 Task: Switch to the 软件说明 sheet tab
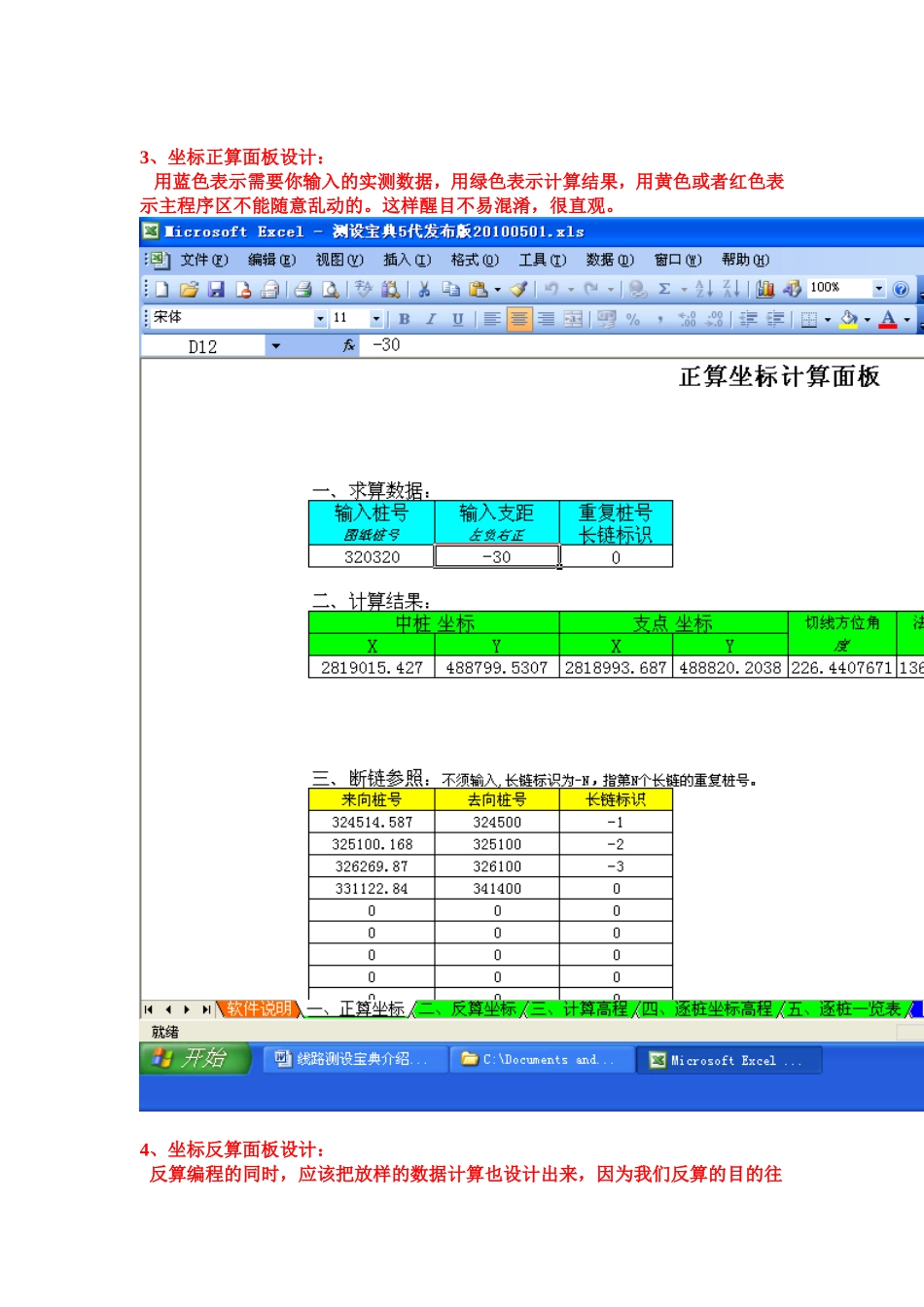tap(258, 1009)
